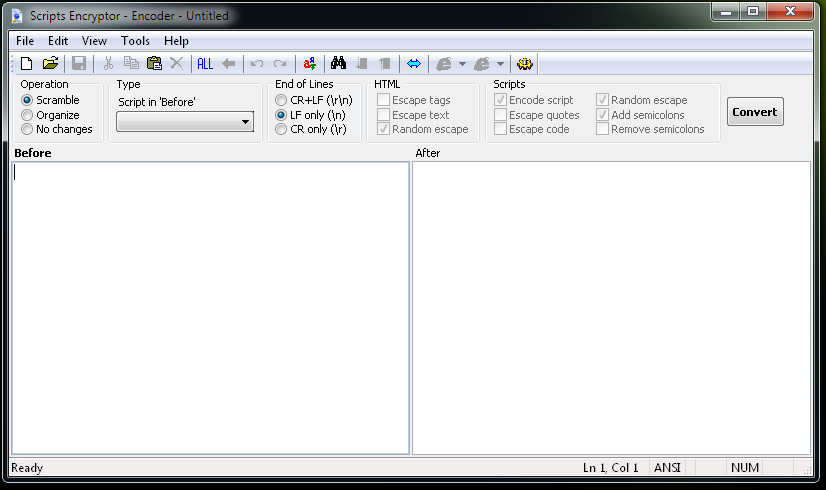Select the Organize operation
This screenshot has height=490, width=826.
(x=51, y=115)
